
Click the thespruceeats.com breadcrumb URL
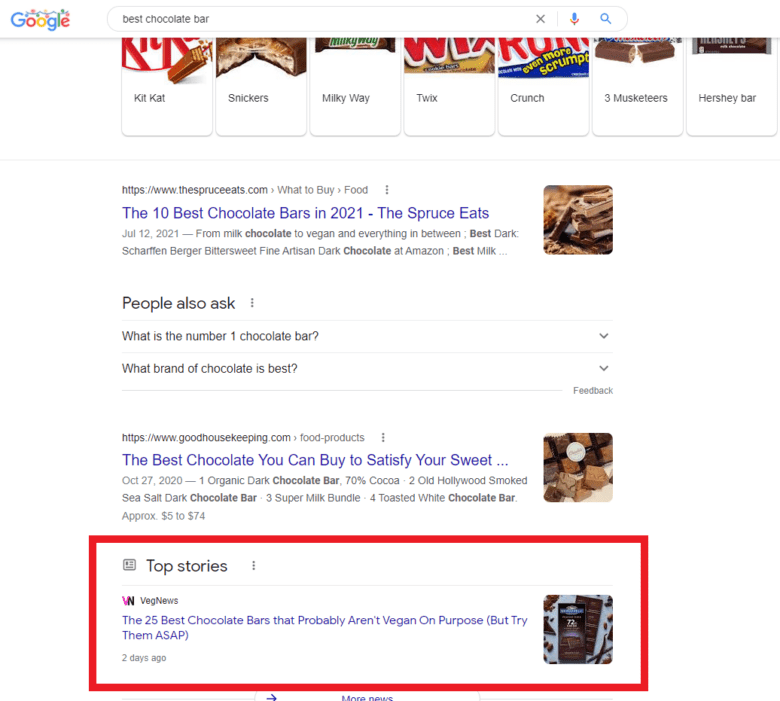tap(245, 190)
